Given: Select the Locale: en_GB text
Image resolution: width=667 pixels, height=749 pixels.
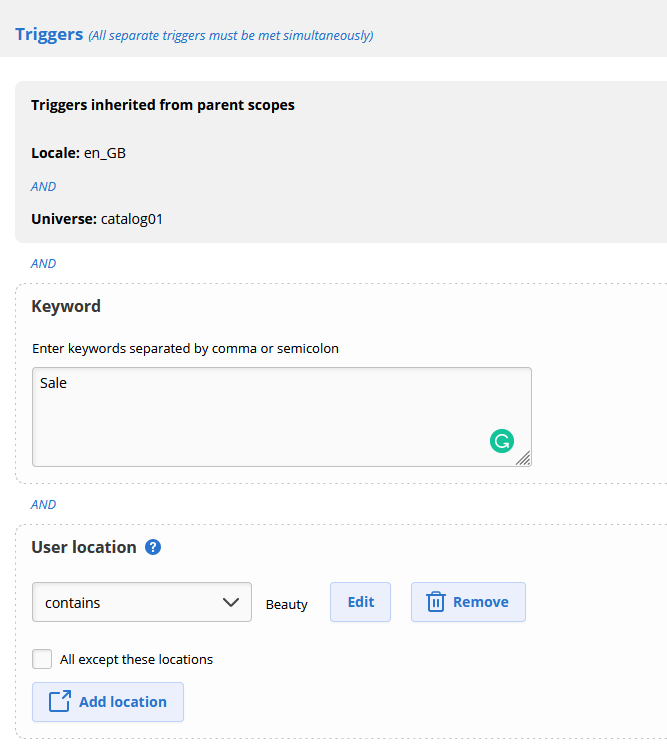Looking at the screenshot, I should coord(78,153).
